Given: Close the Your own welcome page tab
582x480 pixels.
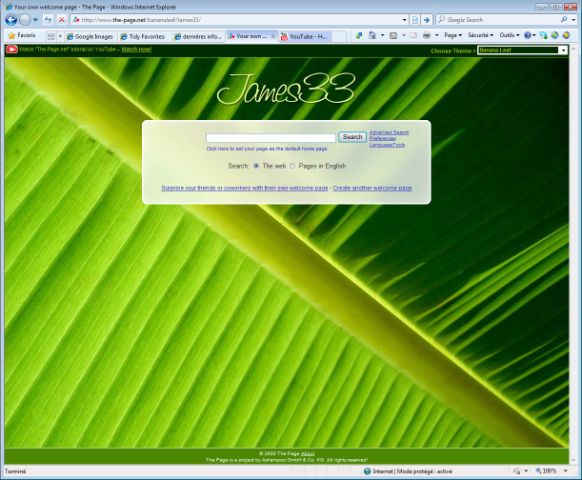Looking at the screenshot, I should point(273,36).
